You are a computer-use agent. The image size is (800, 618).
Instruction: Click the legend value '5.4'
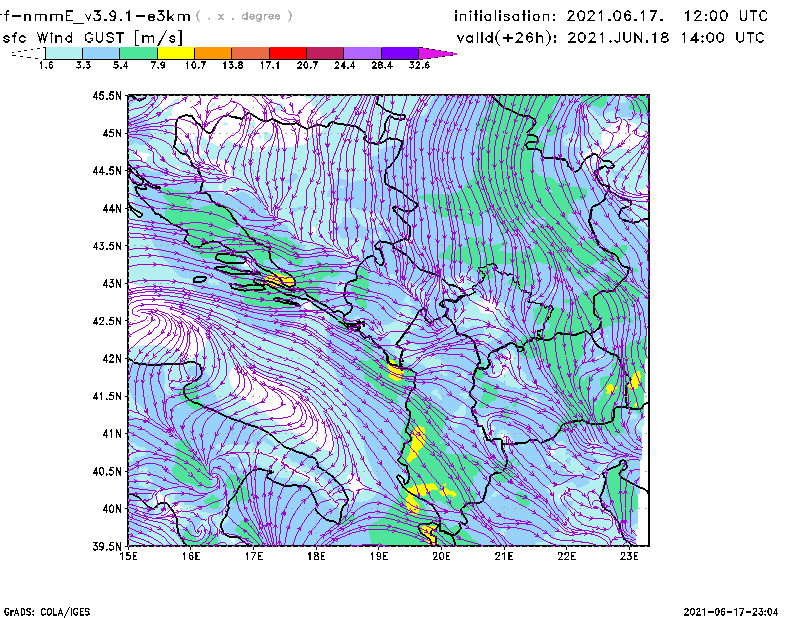click(x=120, y=65)
